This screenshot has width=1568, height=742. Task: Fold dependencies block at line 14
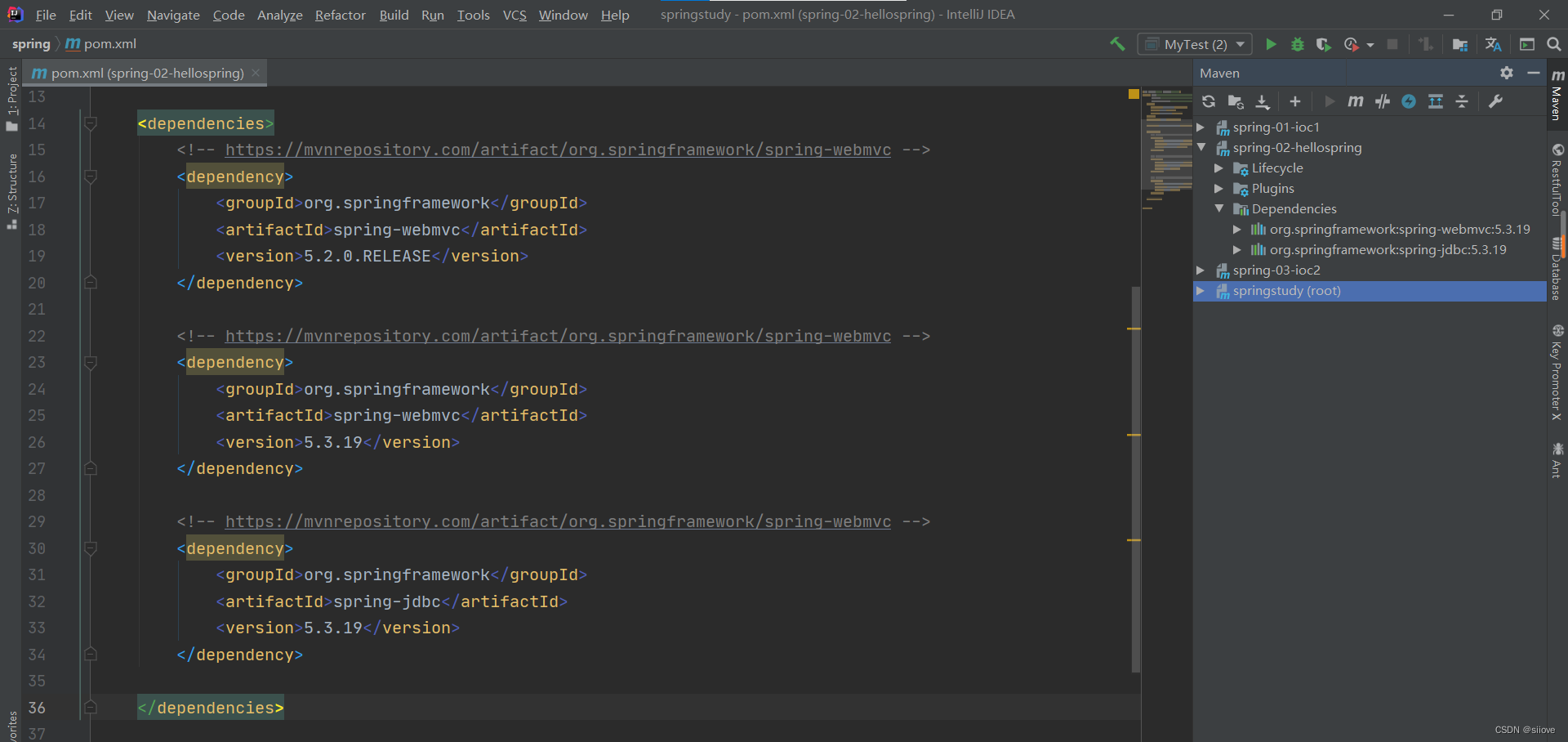pos(91,123)
